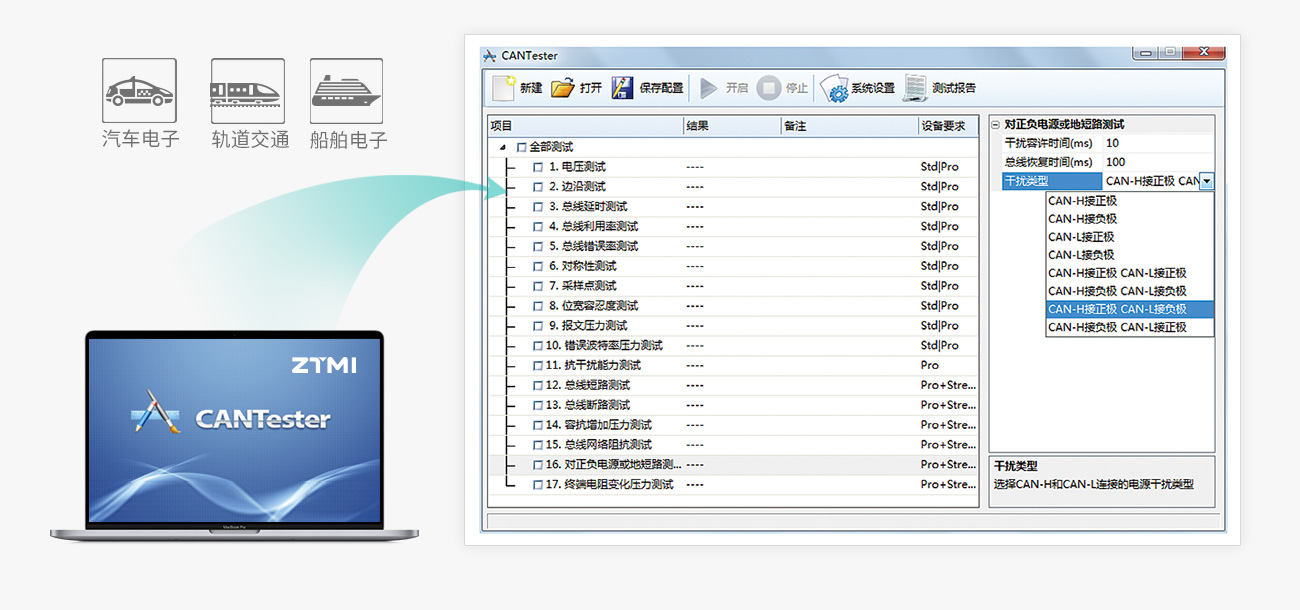The width and height of the screenshot is (1300, 610).
Task: Click the car electronics (汽车电子) icon
Action: click(x=140, y=92)
